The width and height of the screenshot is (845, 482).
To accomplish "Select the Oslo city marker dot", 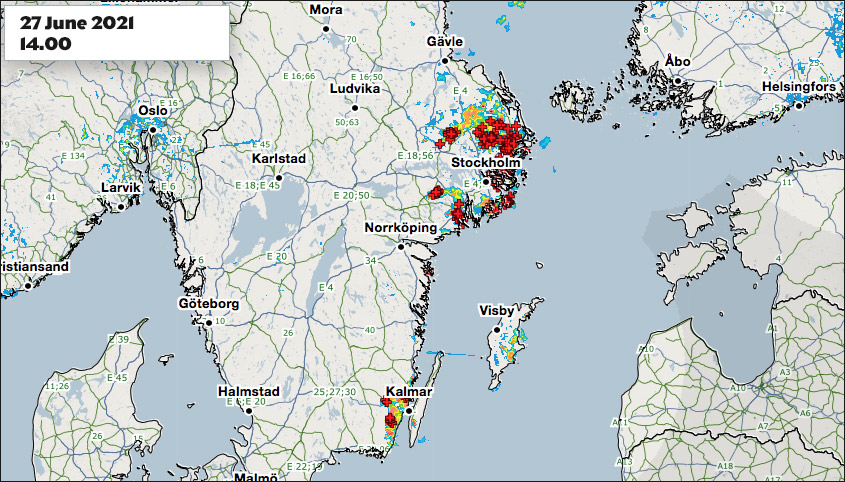I will 152,128.
